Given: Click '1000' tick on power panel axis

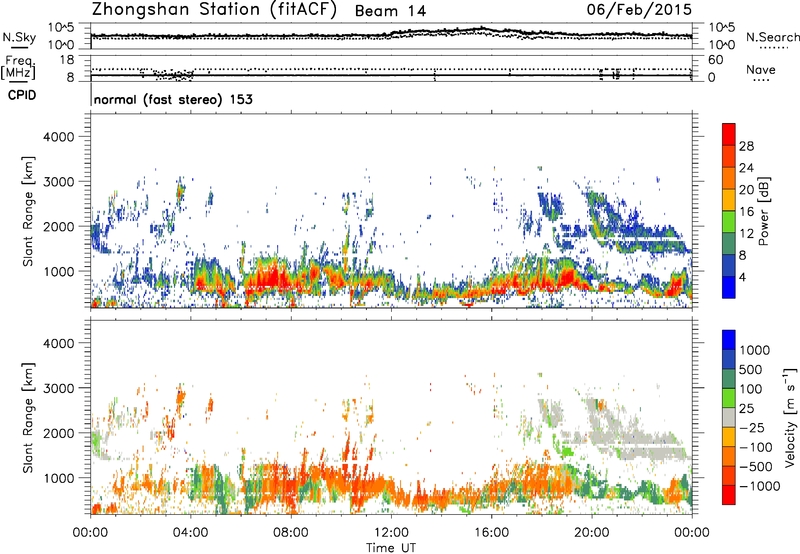Looking at the screenshot, I should (x=58, y=271).
